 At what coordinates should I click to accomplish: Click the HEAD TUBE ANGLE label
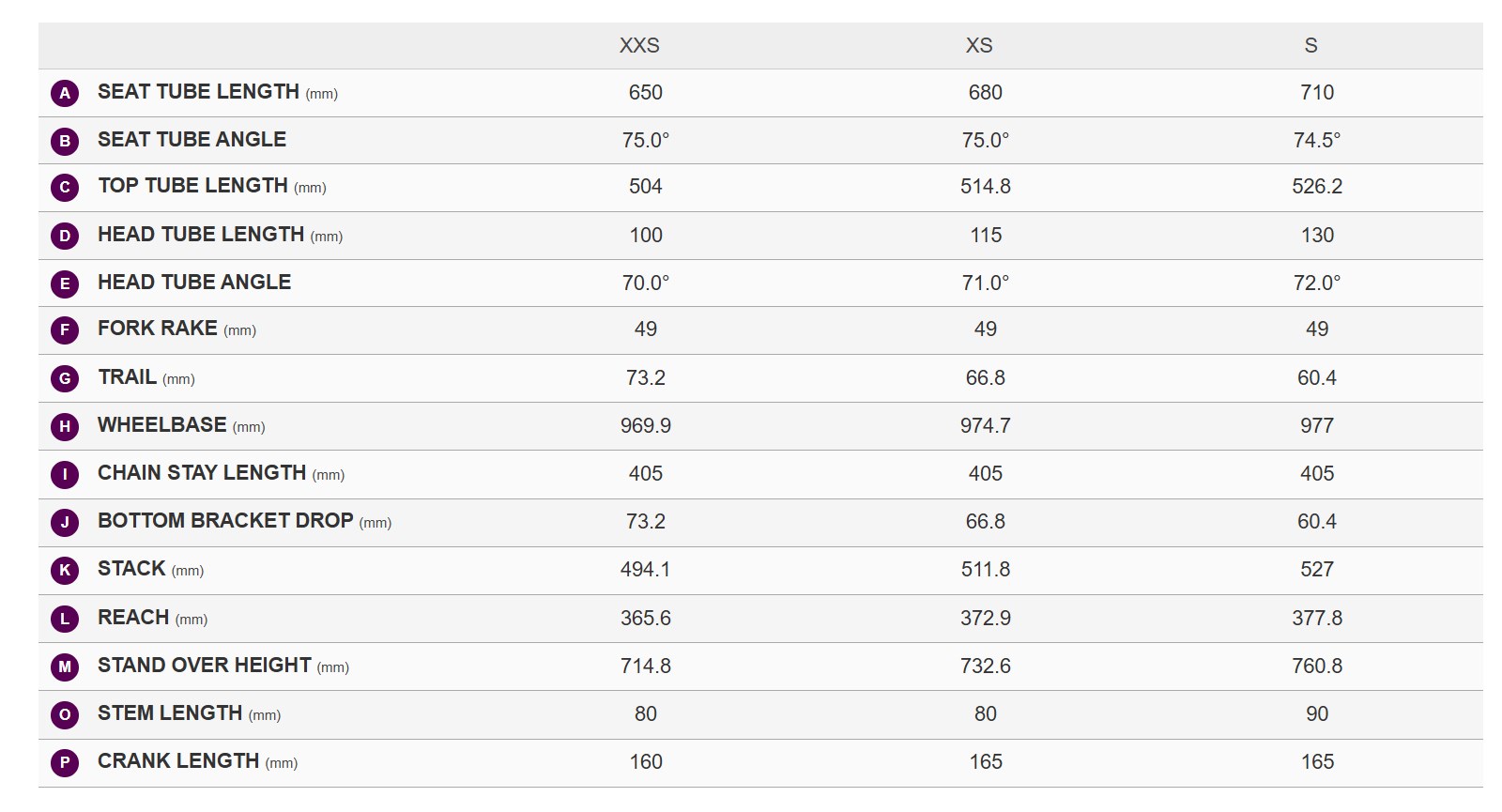click(194, 282)
